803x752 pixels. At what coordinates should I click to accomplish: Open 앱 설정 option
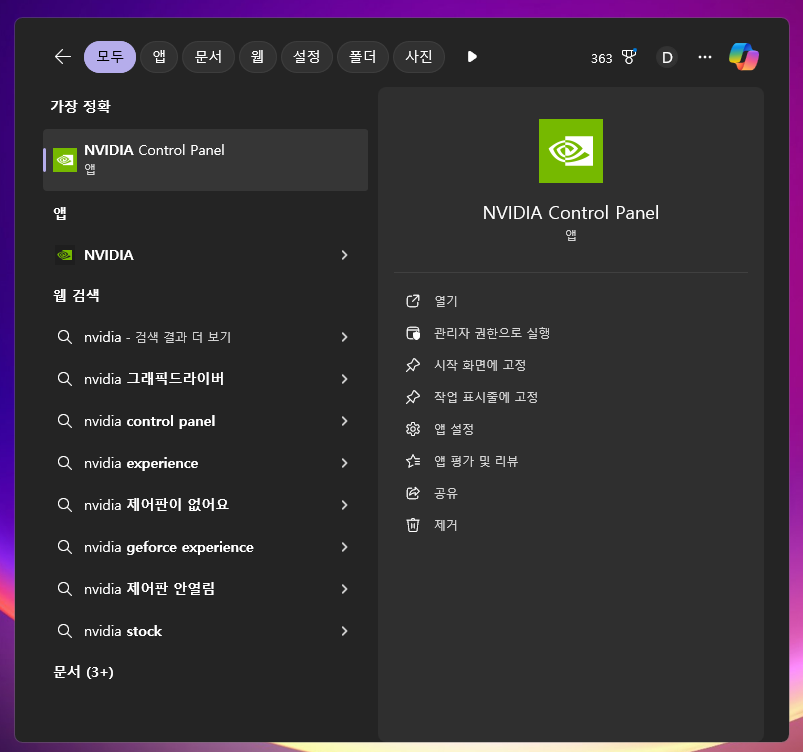pyautogui.click(x=454, y=429)
